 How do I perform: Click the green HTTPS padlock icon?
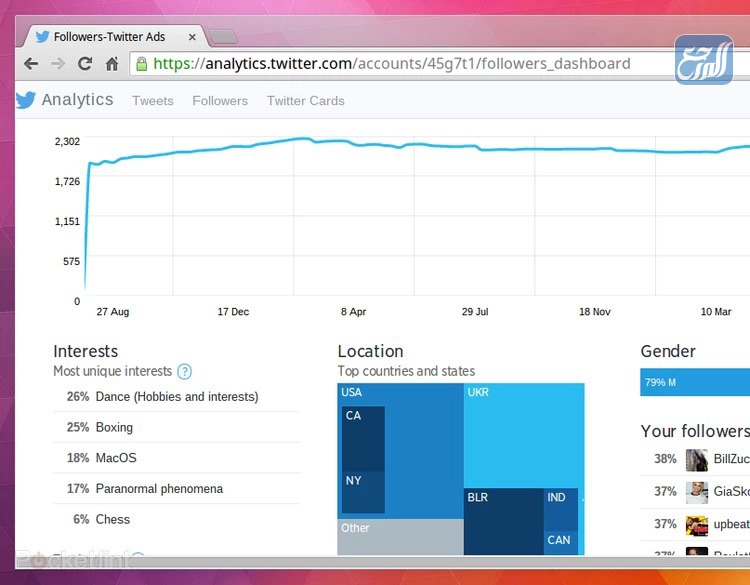point(142,64)
